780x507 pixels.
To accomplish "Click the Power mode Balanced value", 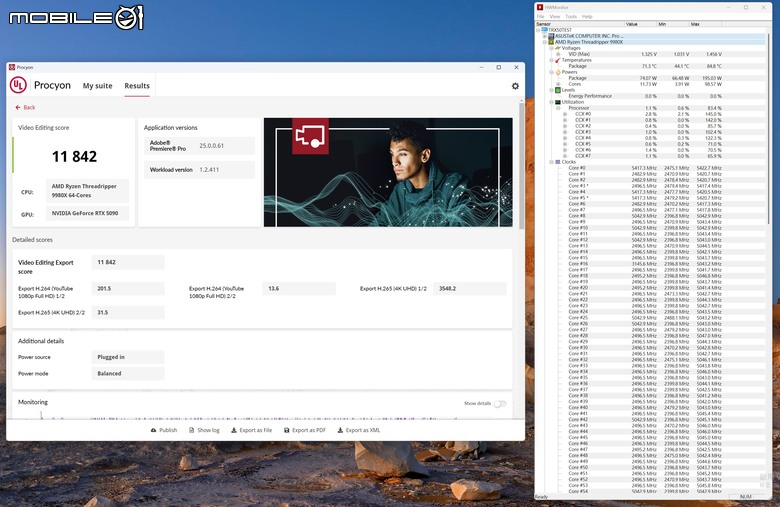I will pos(128,374).
